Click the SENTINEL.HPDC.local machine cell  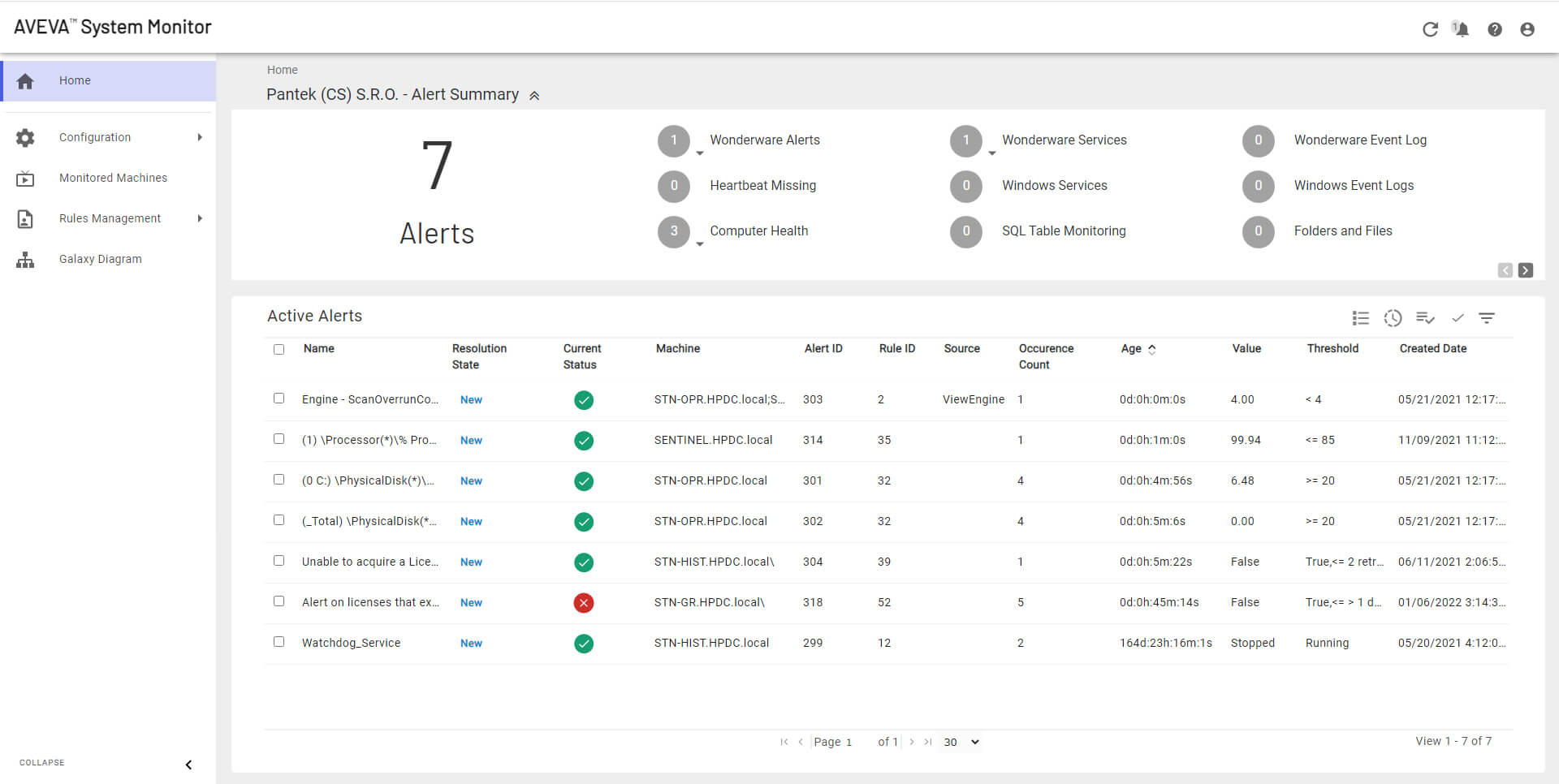pyautogui.click(x=713, y=441)
